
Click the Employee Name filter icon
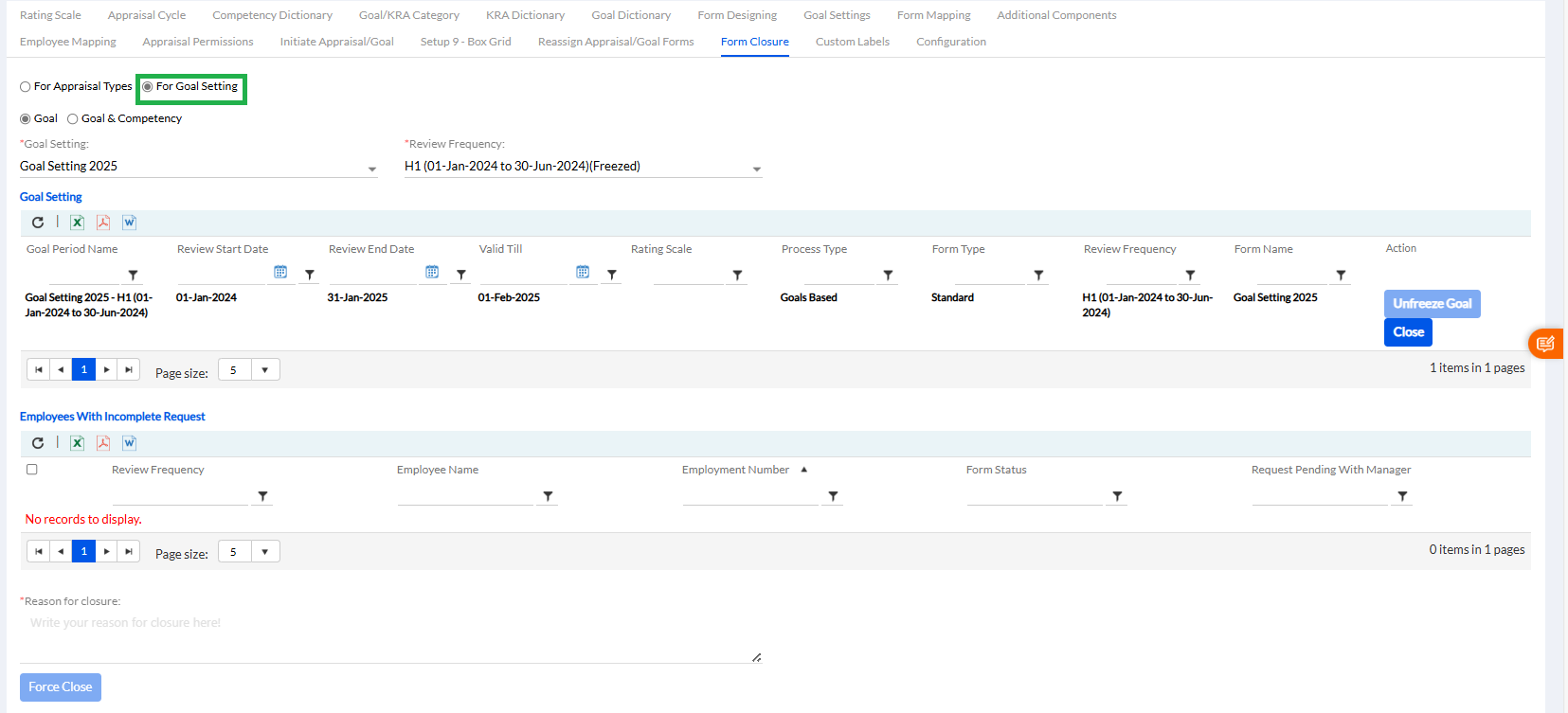pyautogui.click(x=548, y=496)
